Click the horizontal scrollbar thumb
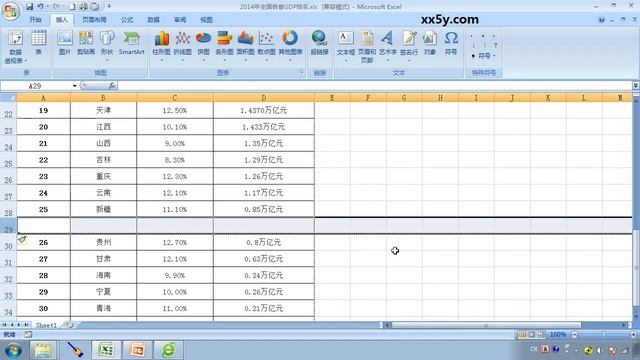This screenshot has height=360, width=640. point(486,325)
